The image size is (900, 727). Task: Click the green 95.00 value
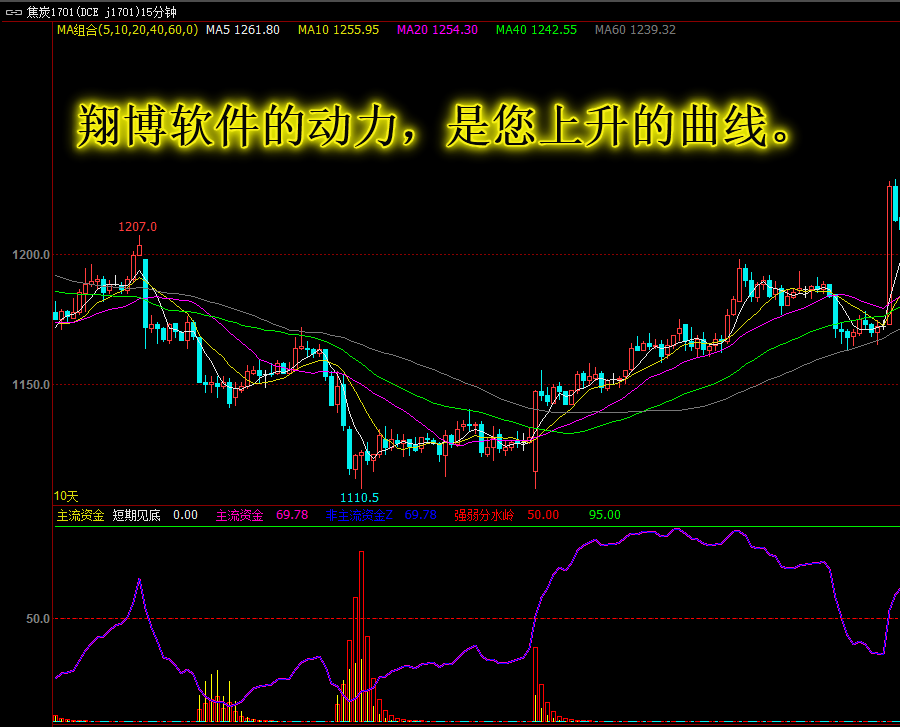coord(605,515)
